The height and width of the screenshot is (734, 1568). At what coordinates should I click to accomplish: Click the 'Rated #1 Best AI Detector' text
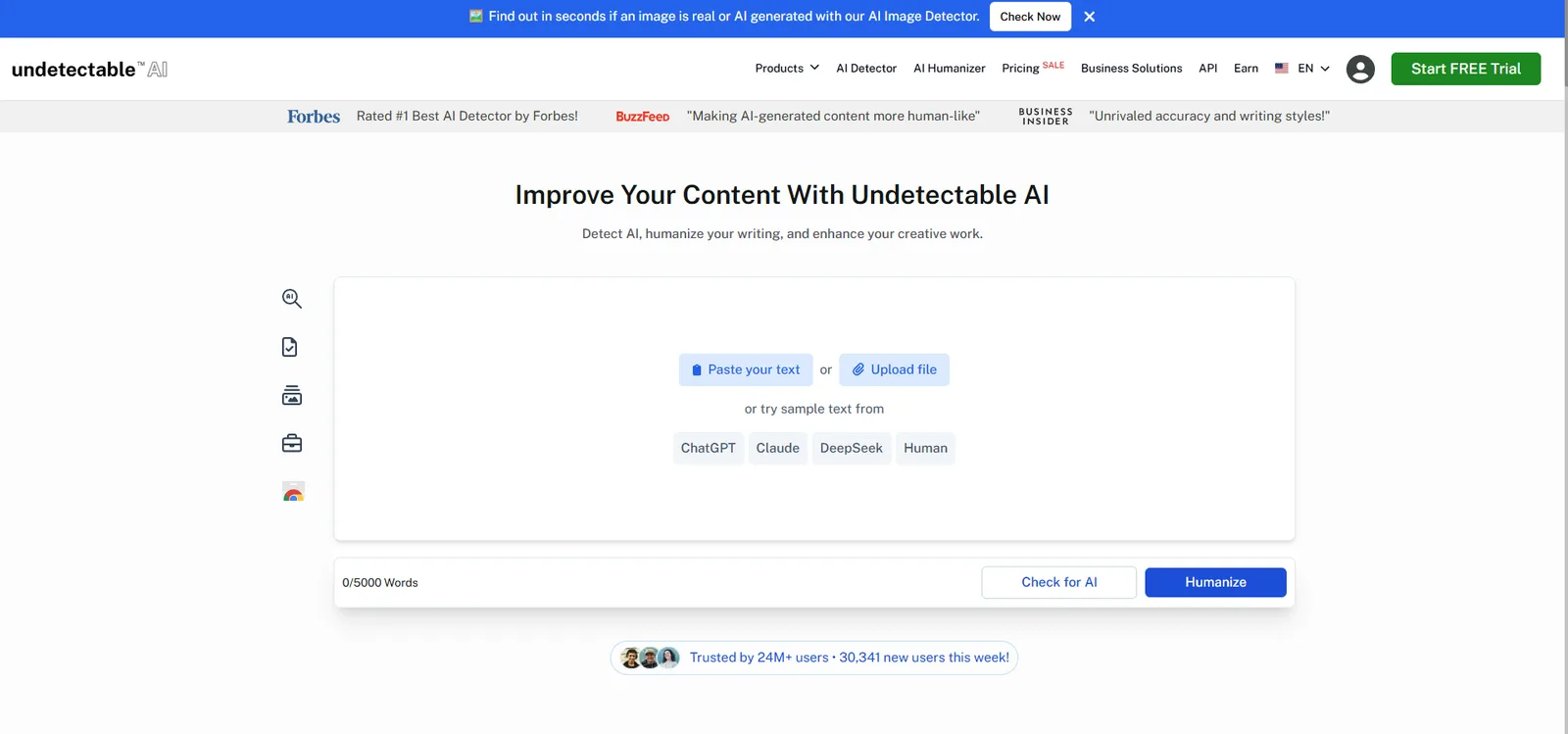467,116
